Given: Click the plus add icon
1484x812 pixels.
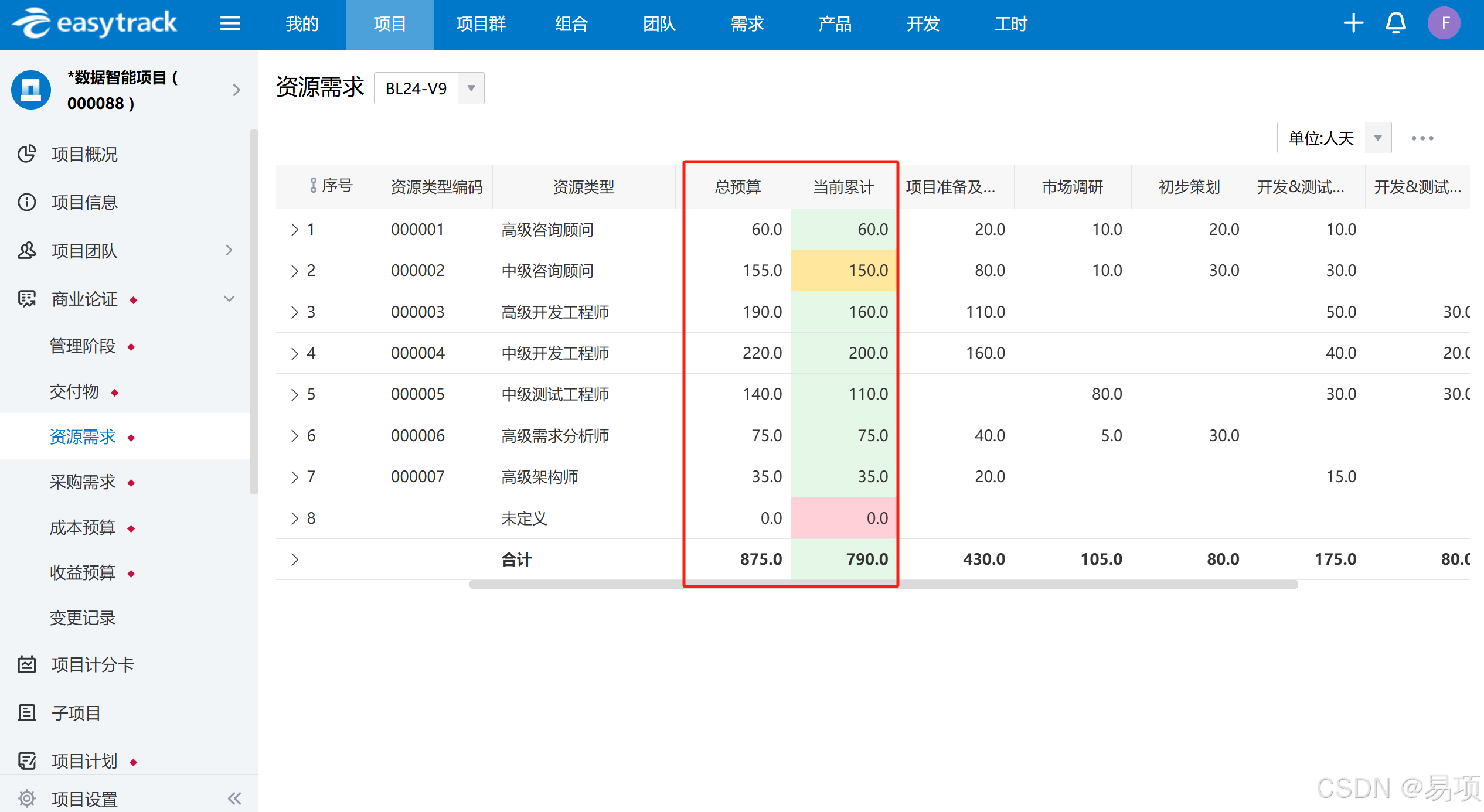Looking at the screenshot, I should 1353,23.
